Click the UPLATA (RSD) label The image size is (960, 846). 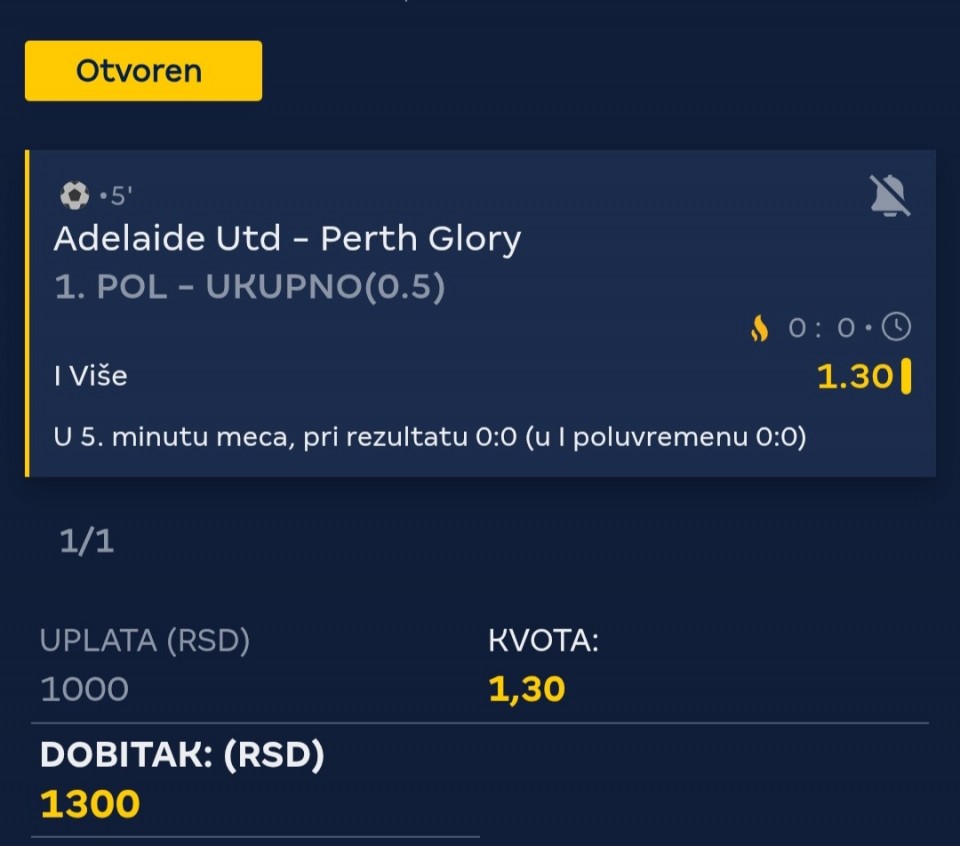tap(144, 641)
